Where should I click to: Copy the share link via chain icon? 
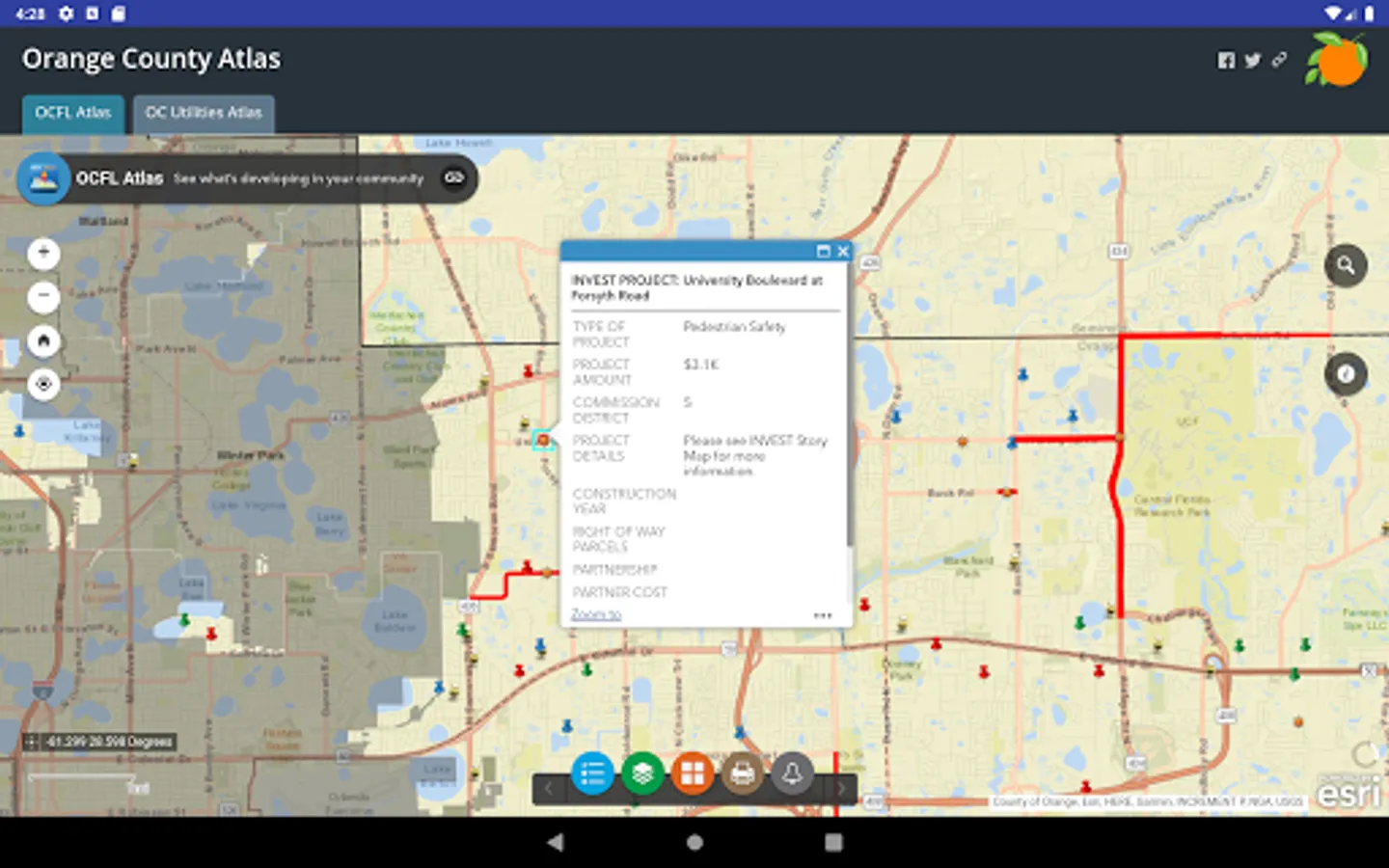click(1279, 60)
